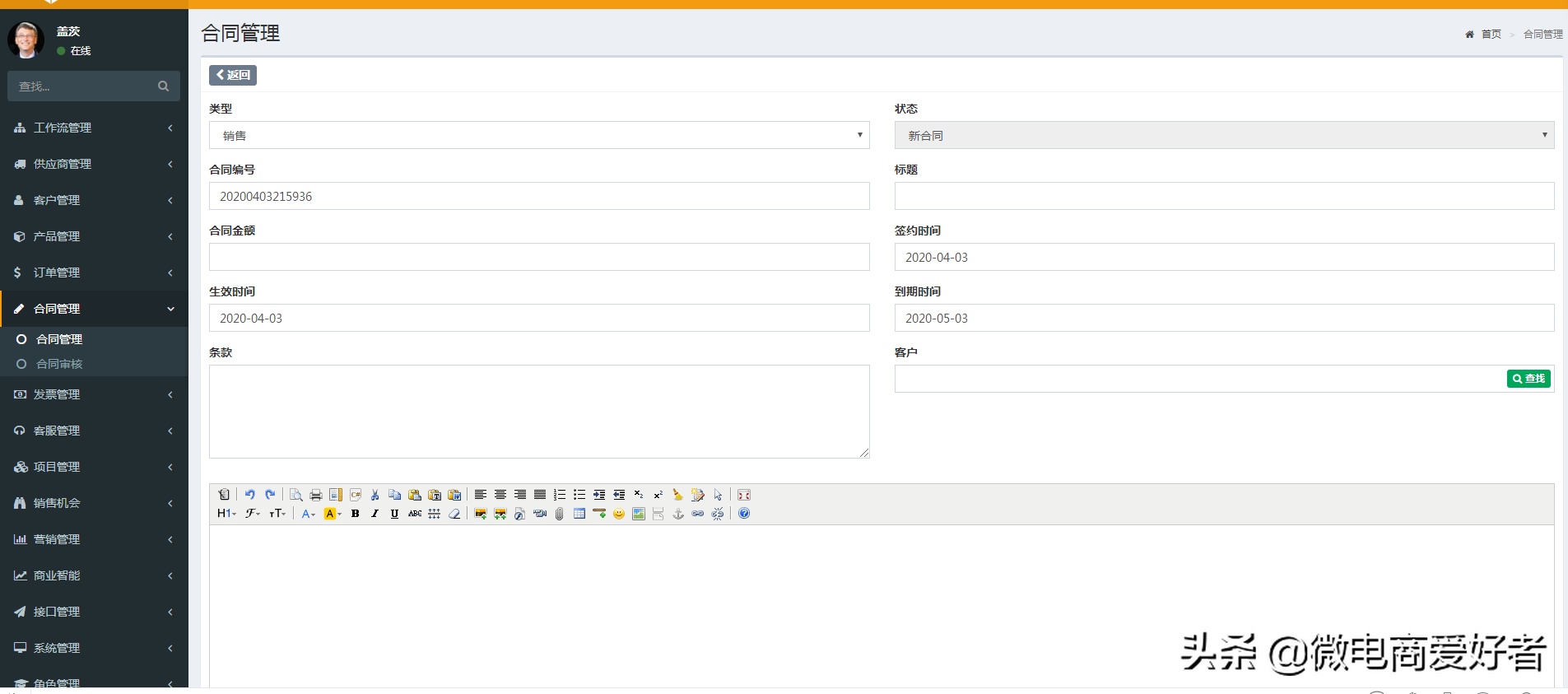This screenshot has width=1568, height=694.
Task: Insert anchor in editor
Action: [678, 514]
